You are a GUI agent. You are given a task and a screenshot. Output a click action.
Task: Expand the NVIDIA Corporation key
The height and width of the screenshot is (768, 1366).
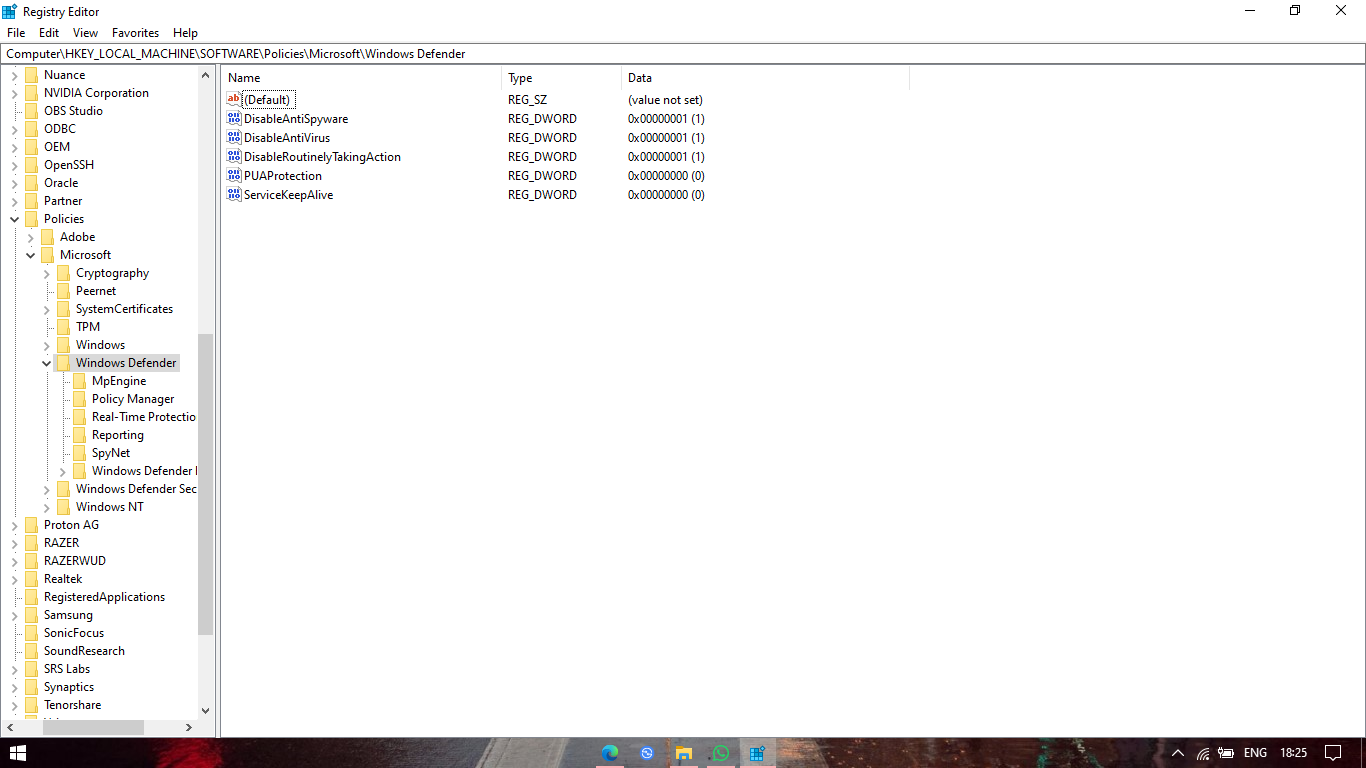click(x=15, y=93)
